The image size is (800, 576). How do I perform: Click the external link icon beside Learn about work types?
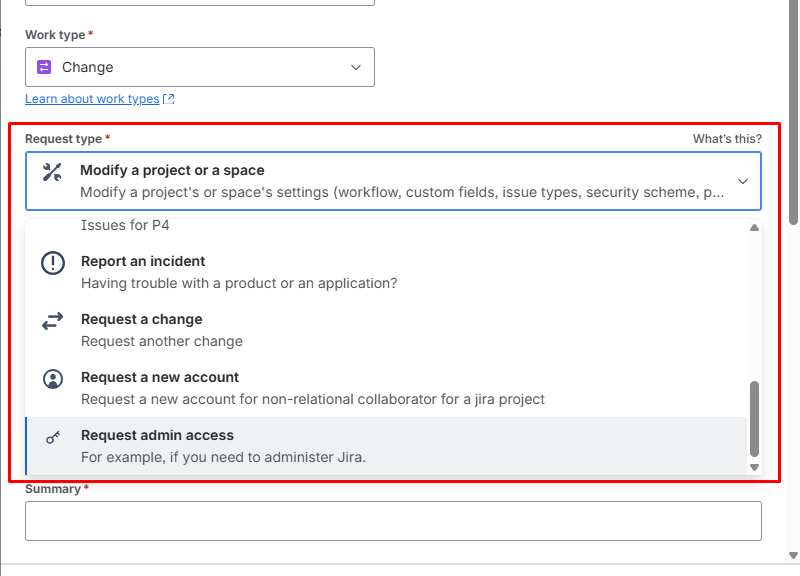(169, 99)
